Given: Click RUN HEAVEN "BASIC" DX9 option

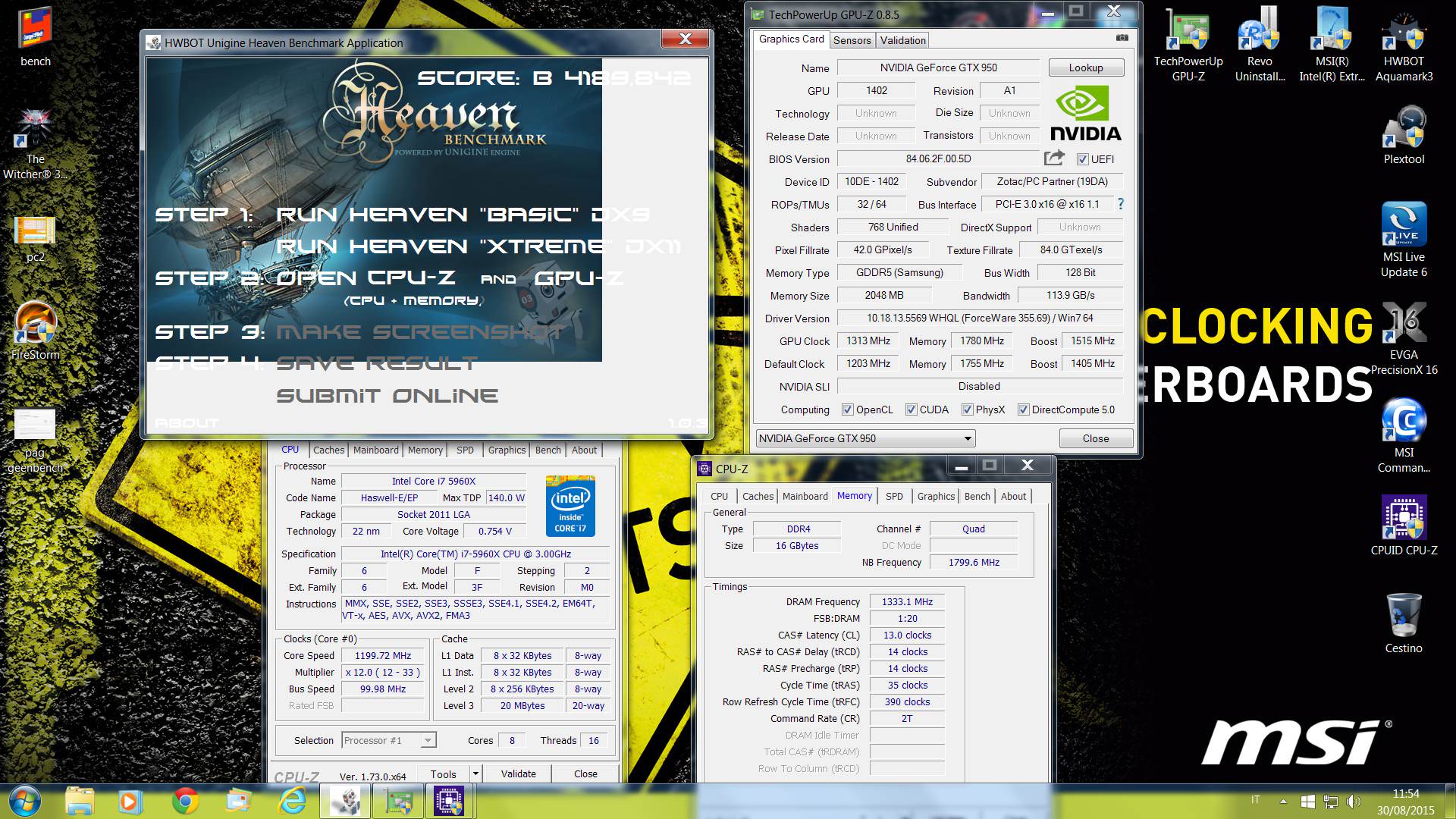Looking at the screenshot, I should [463, 214].
